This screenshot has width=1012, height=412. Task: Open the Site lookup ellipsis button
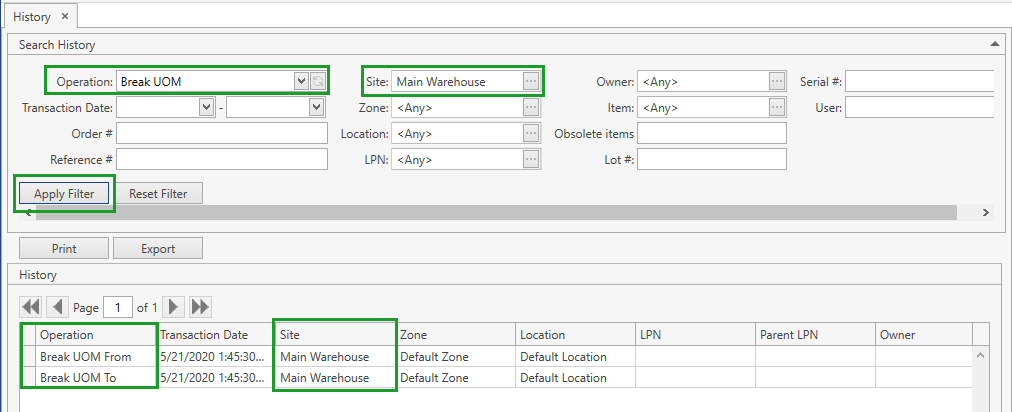(x=531, y=81)
